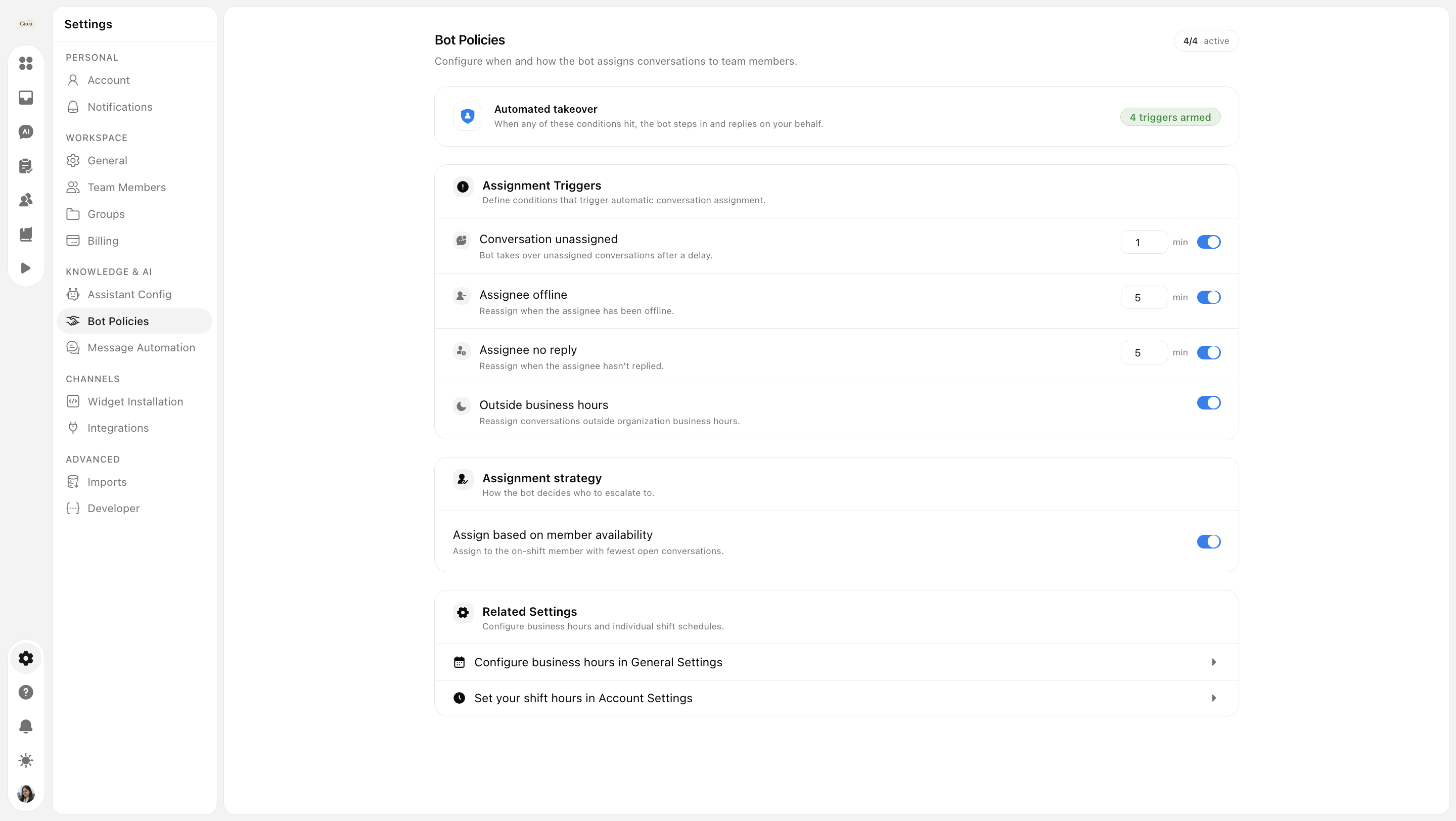The image size is (1456, 821).
Task: Open the help question mark icon
Action: [x=25, y=692]
